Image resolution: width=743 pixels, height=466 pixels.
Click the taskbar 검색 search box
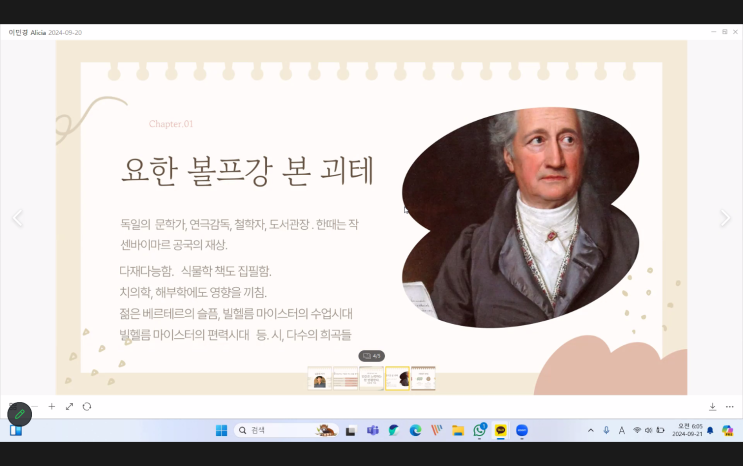click(286, 430)
